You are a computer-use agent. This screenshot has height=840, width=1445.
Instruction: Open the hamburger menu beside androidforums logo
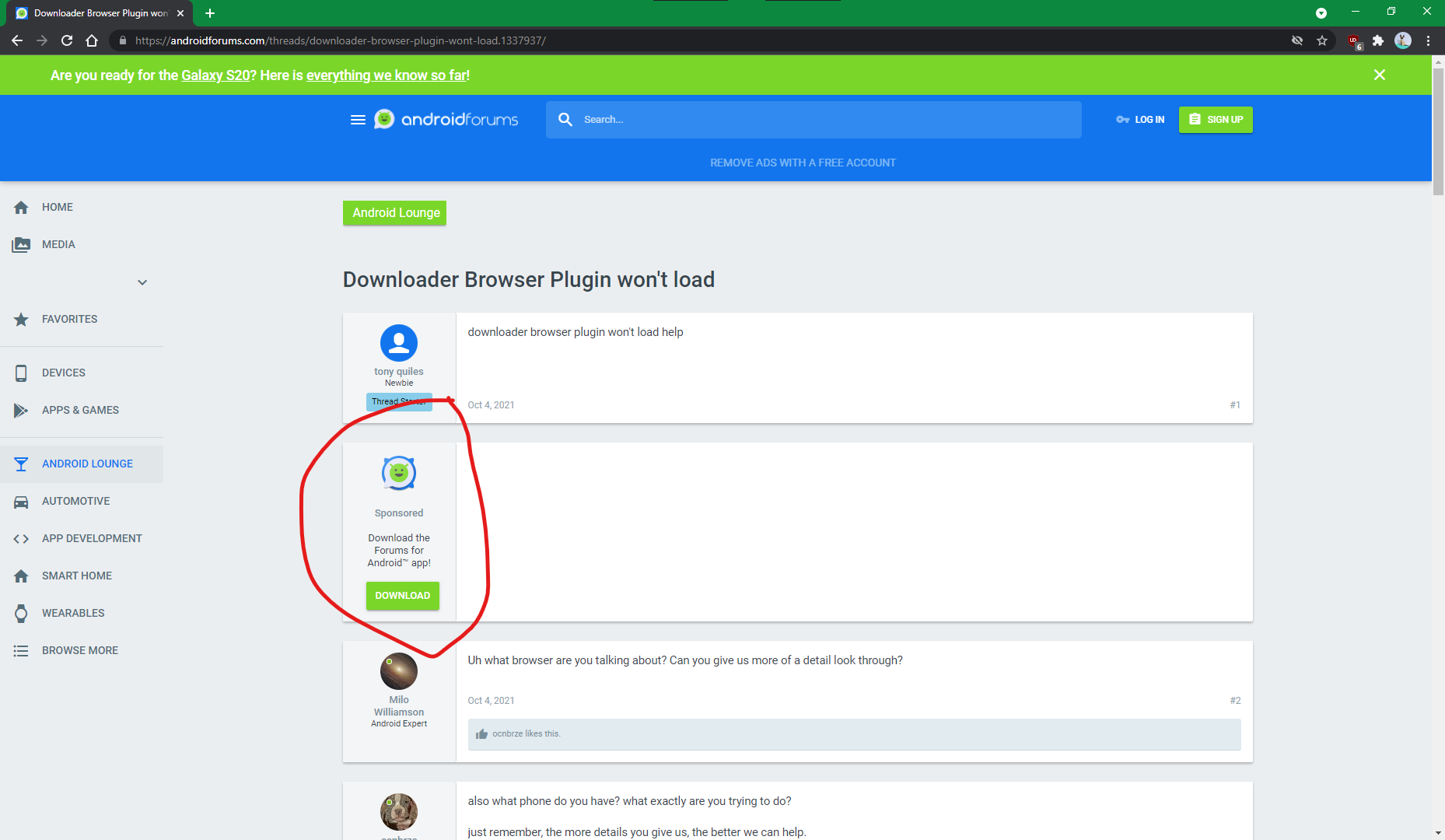click(358, 120)
